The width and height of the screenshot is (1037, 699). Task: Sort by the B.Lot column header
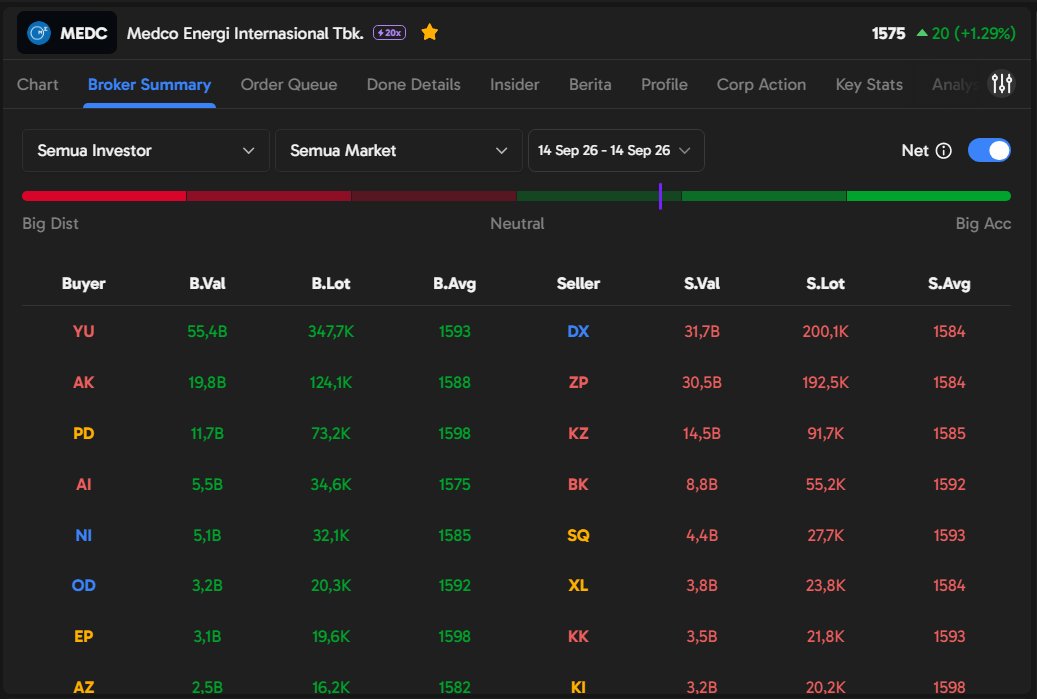coord(331,283)
